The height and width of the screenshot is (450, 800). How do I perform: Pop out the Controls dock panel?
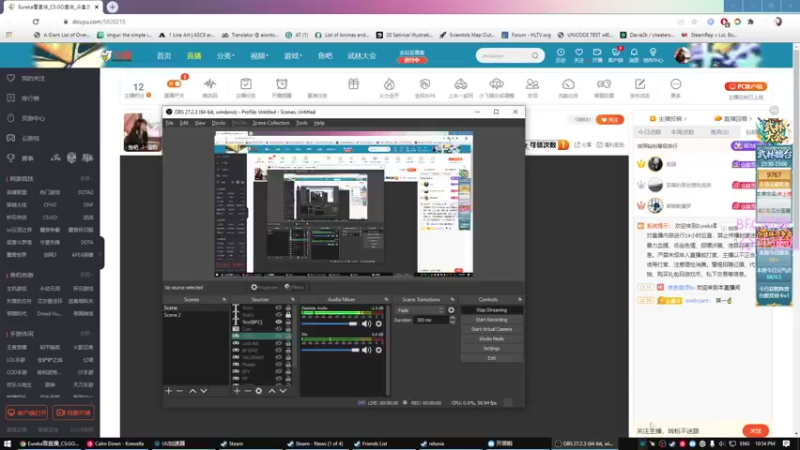coord(519,299)
